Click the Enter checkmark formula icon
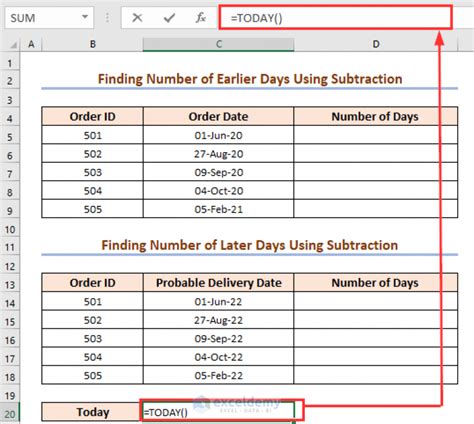 (x=169, y=18)
